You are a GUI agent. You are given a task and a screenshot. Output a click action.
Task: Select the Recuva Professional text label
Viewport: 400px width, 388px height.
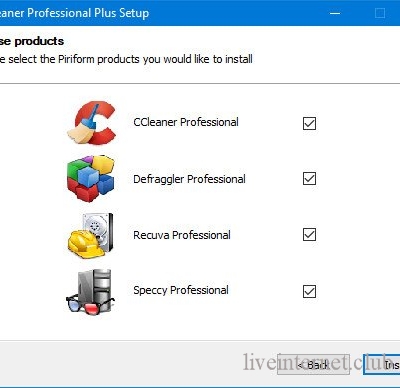point(182,235)
